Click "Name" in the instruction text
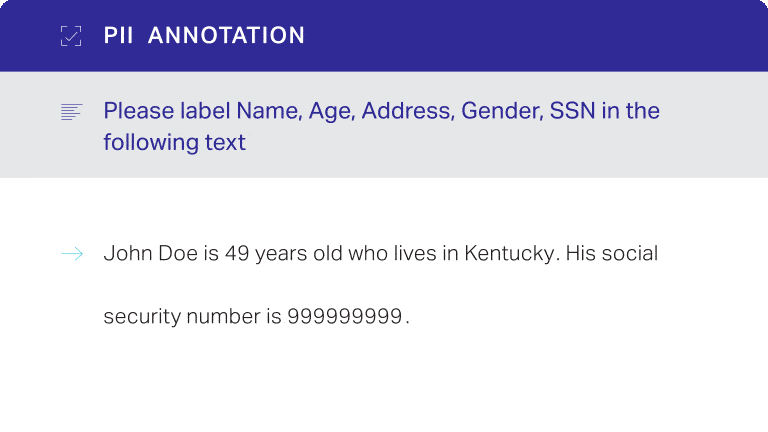 point(269,111)
